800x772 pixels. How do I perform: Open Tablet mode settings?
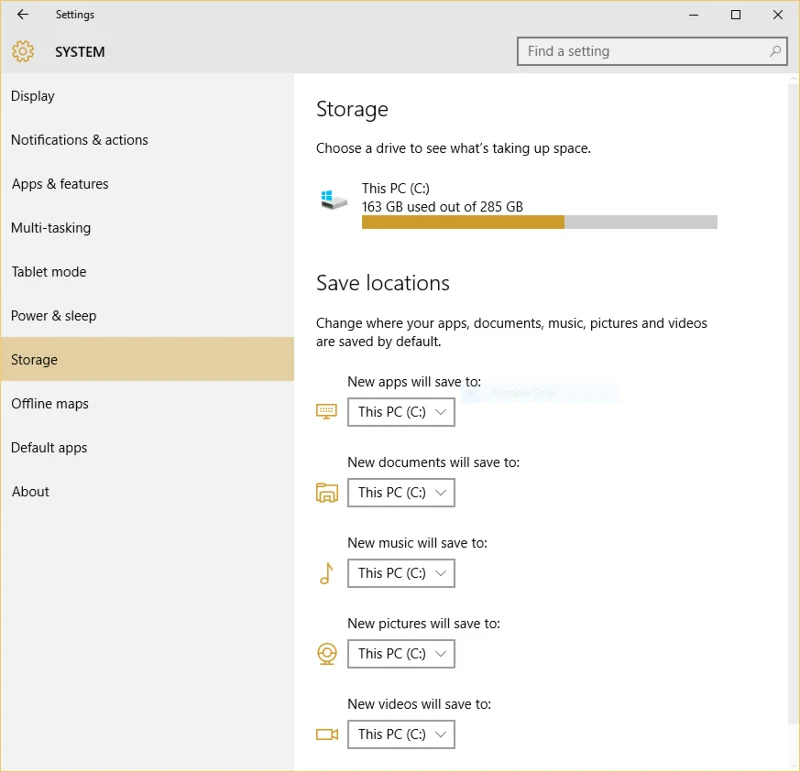tap(147, 271)
